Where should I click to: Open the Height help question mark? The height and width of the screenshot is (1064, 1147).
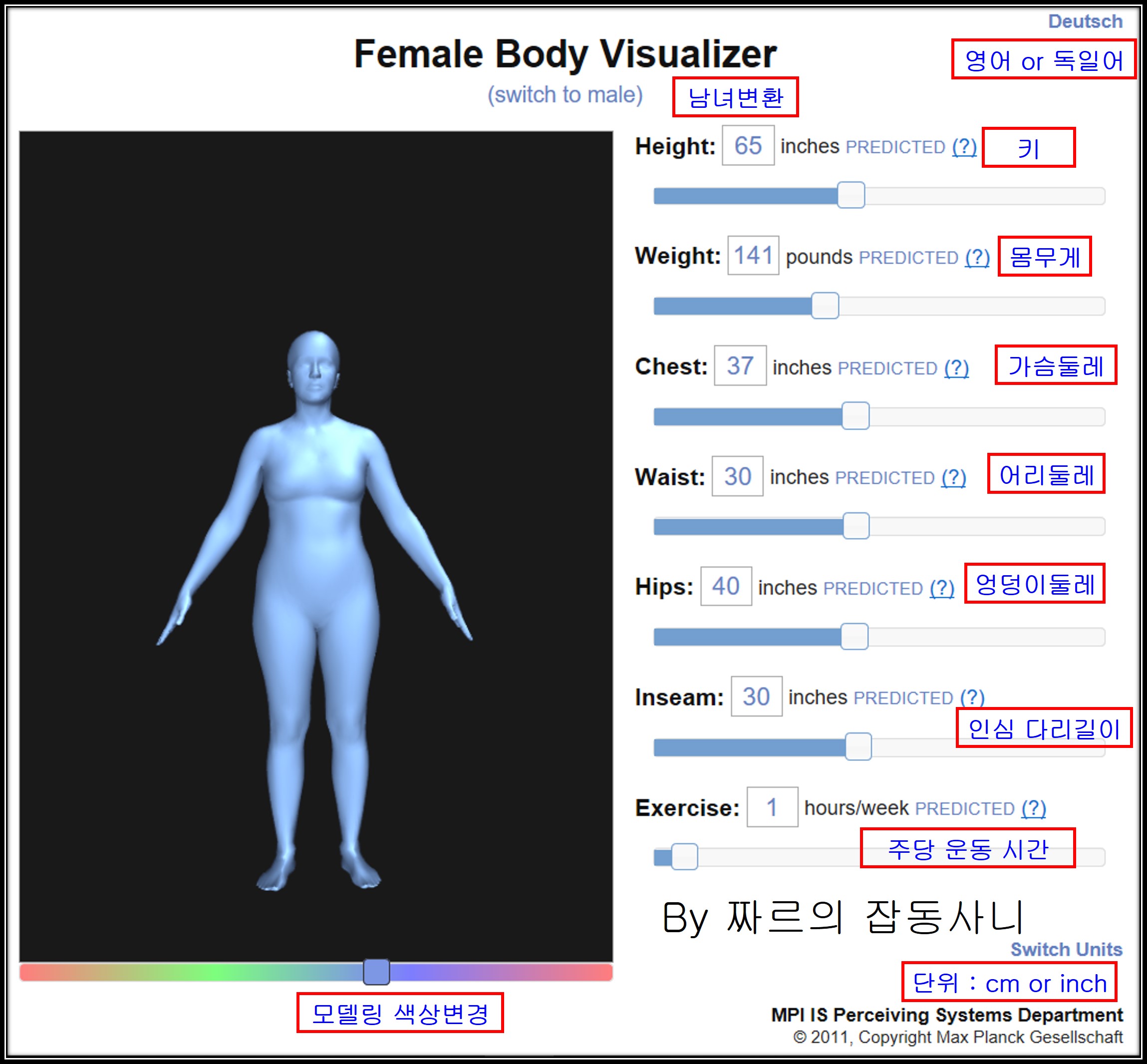point(964,147)
